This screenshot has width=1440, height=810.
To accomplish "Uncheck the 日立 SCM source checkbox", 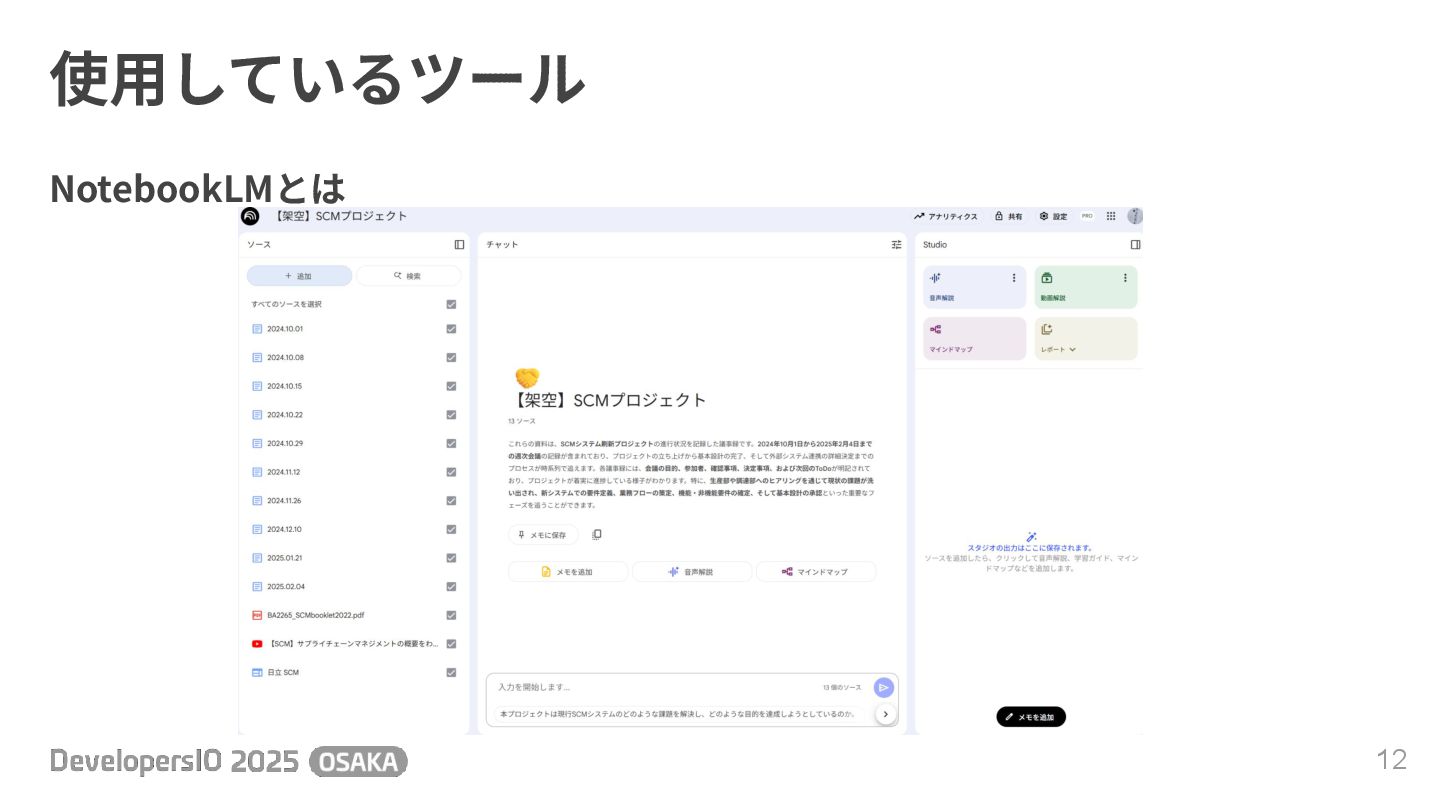I will pyautogui.click(x=451, y=673).
